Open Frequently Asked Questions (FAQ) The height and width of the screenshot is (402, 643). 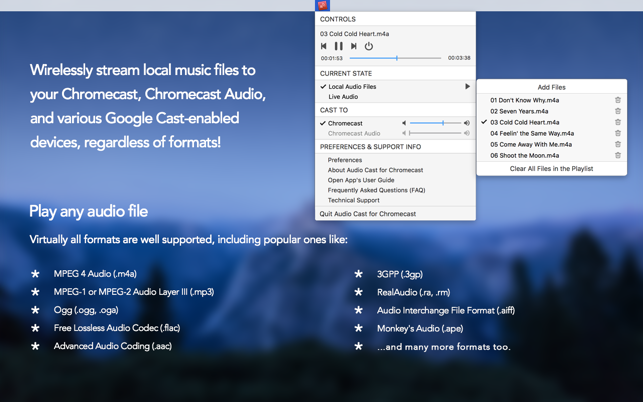(x=376, y=190)
